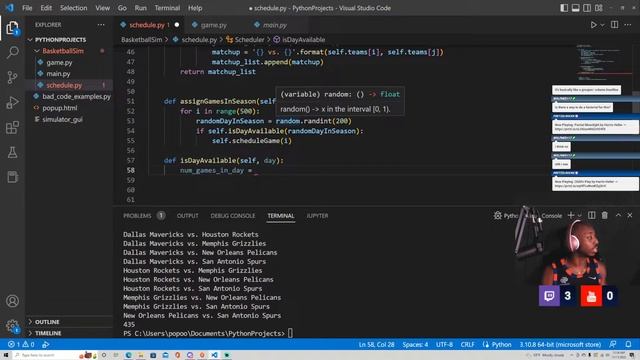Kill terminal with the trash icon

click(x=604, y=215)
